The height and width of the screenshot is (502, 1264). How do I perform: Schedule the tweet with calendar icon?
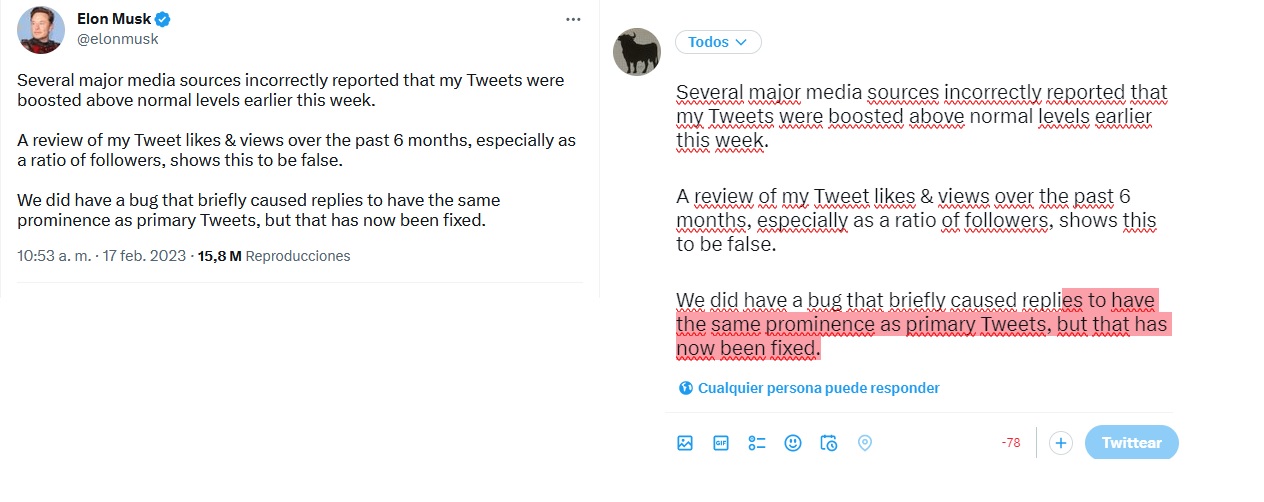click(829, 443)
